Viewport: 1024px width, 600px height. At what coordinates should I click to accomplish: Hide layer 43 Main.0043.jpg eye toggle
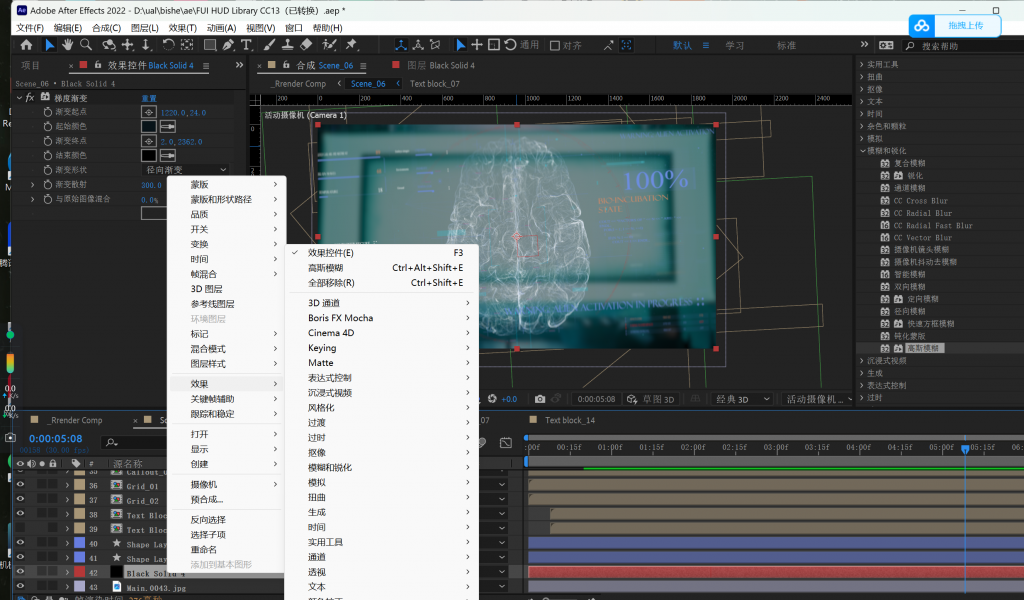(20, 586)
